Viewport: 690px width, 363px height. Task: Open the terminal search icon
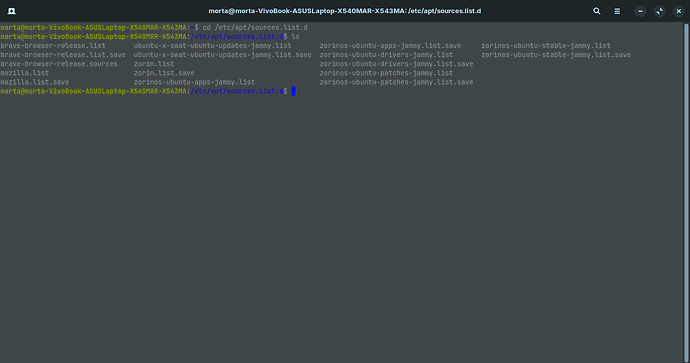596,11
